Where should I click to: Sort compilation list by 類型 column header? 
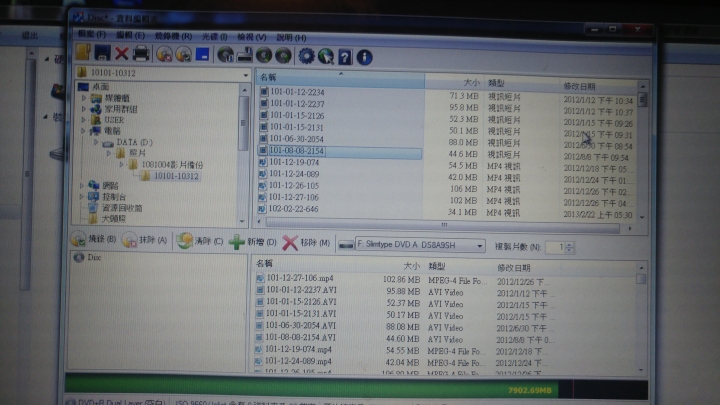coord(436,266)
